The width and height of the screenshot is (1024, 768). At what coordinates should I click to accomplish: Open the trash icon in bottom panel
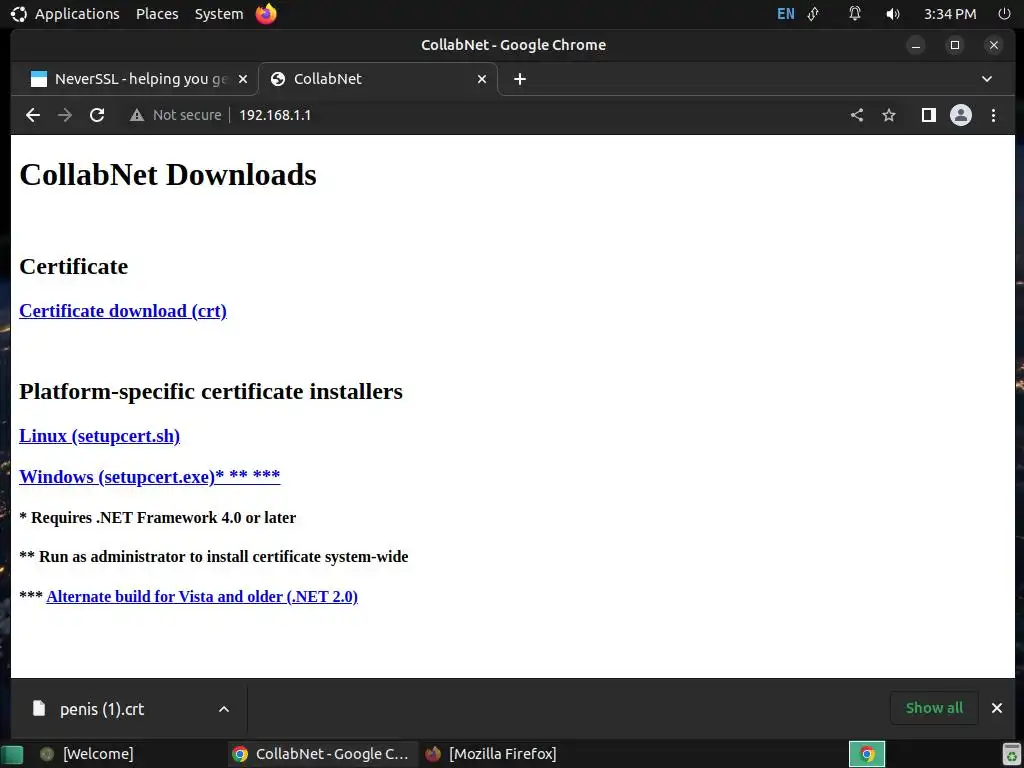click(1011, 754)
